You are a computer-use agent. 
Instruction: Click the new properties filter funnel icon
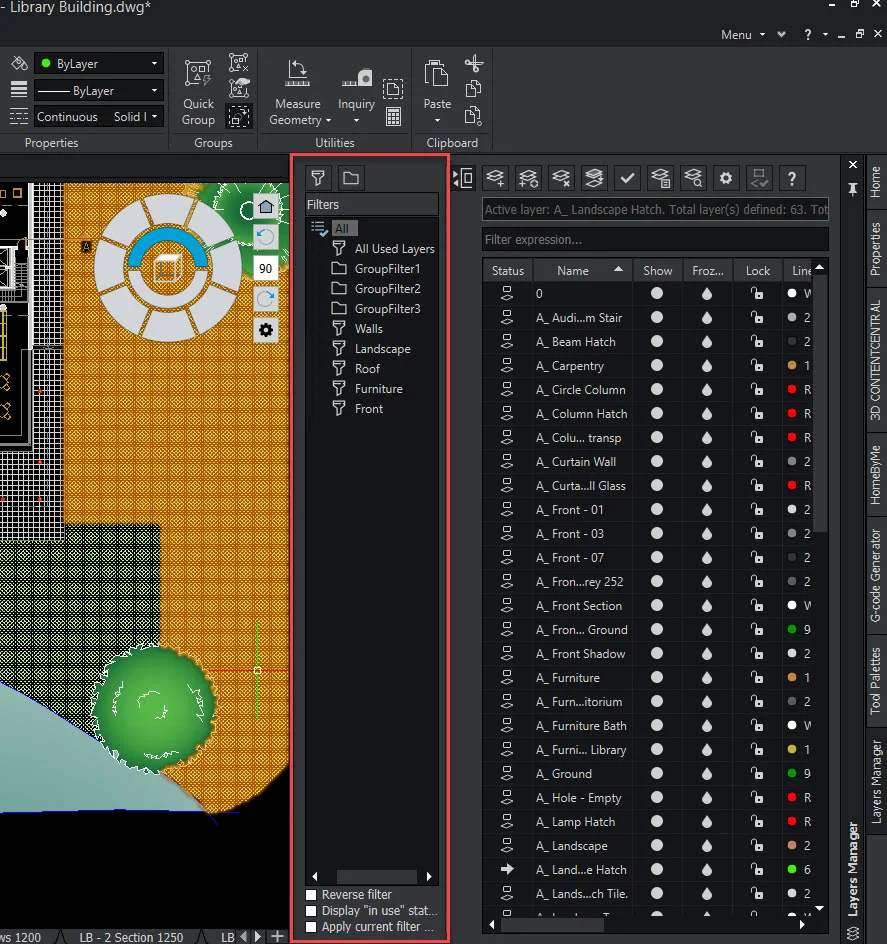[318, 178]
